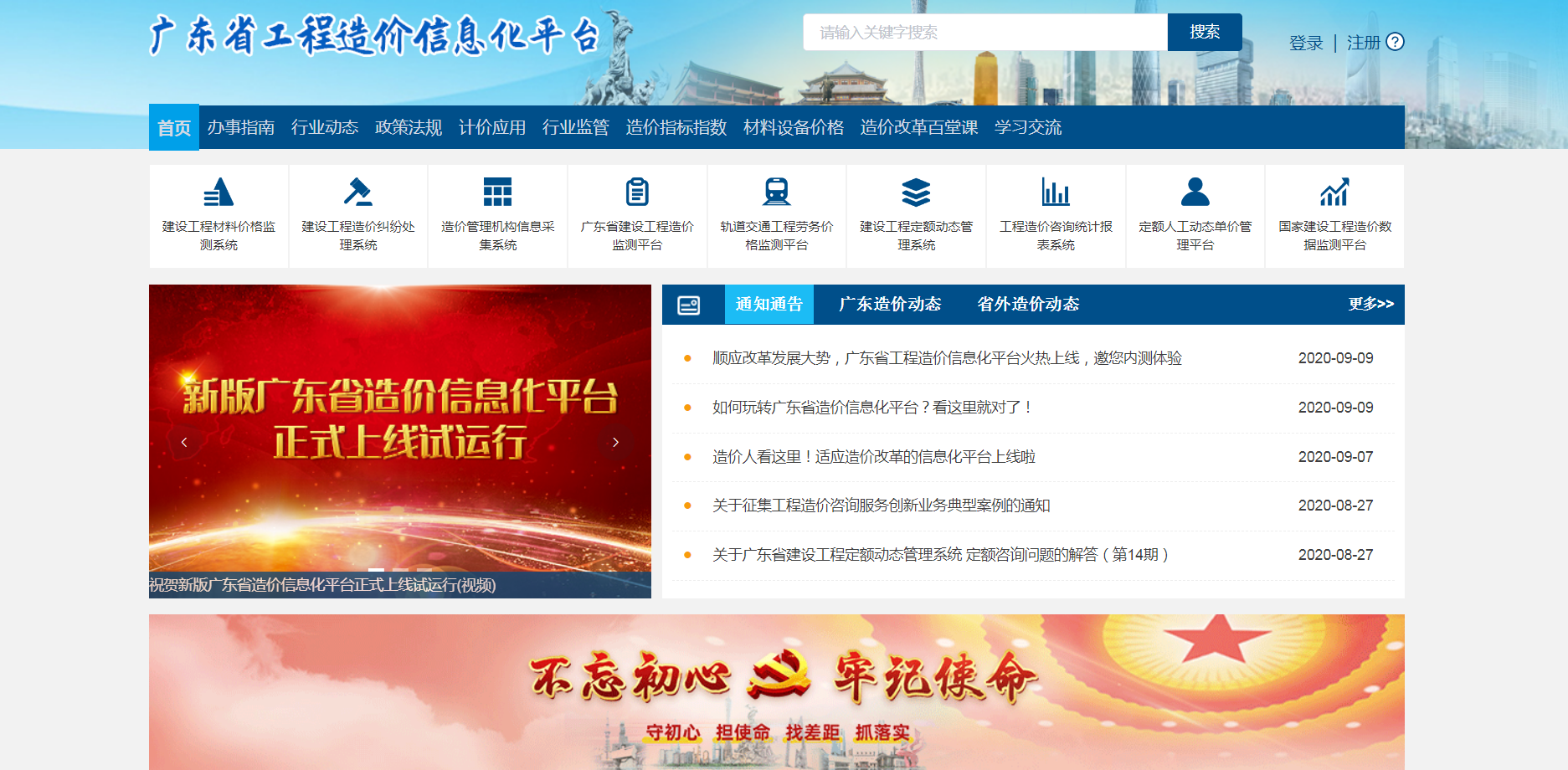This screenshot has width=1568, height=770.
Task: Click the 守初心 slogan text on banner
Action: 673,732
